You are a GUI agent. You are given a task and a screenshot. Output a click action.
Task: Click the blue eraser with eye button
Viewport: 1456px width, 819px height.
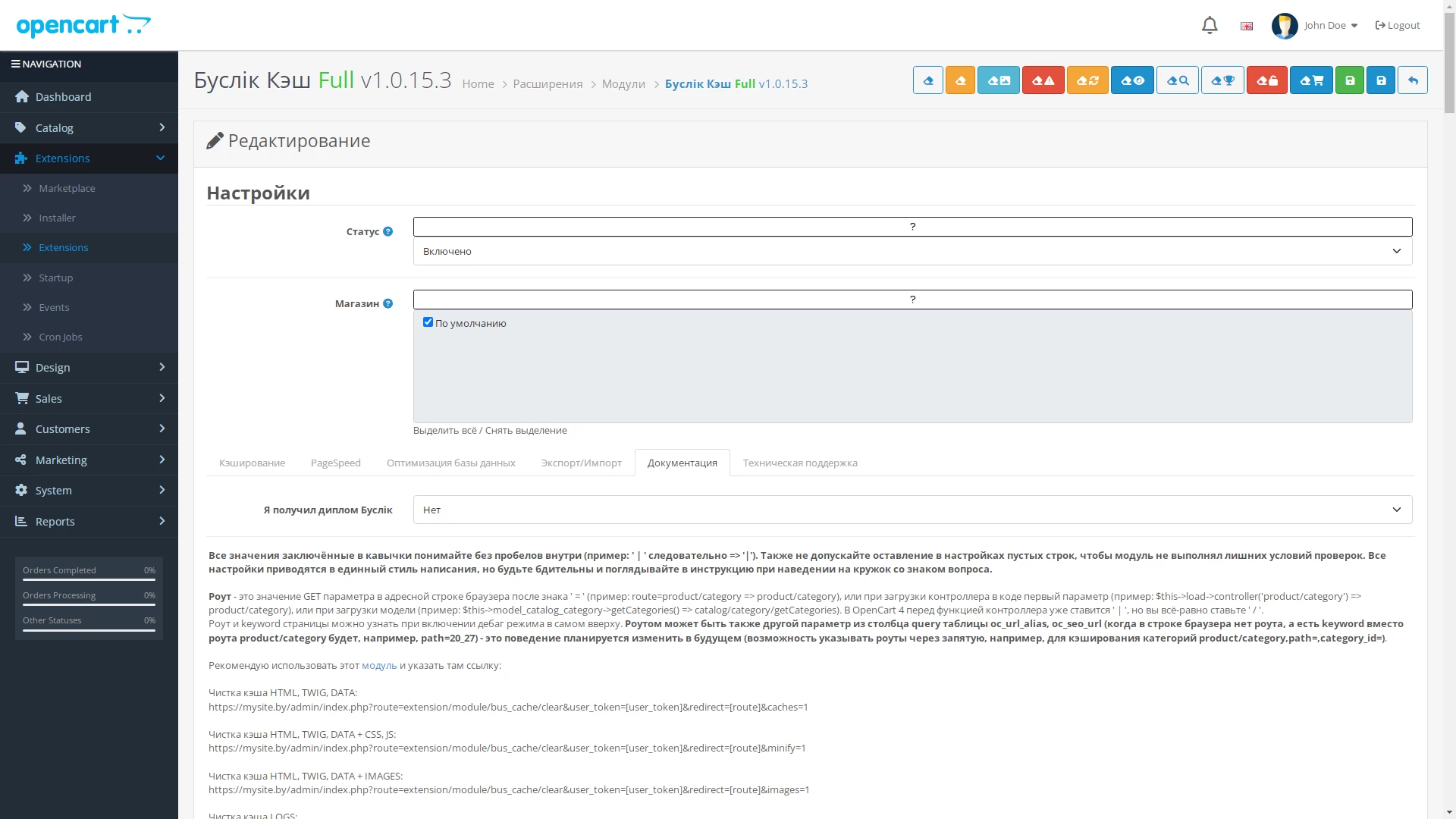pyautogui.click(x=1133, y=80)
